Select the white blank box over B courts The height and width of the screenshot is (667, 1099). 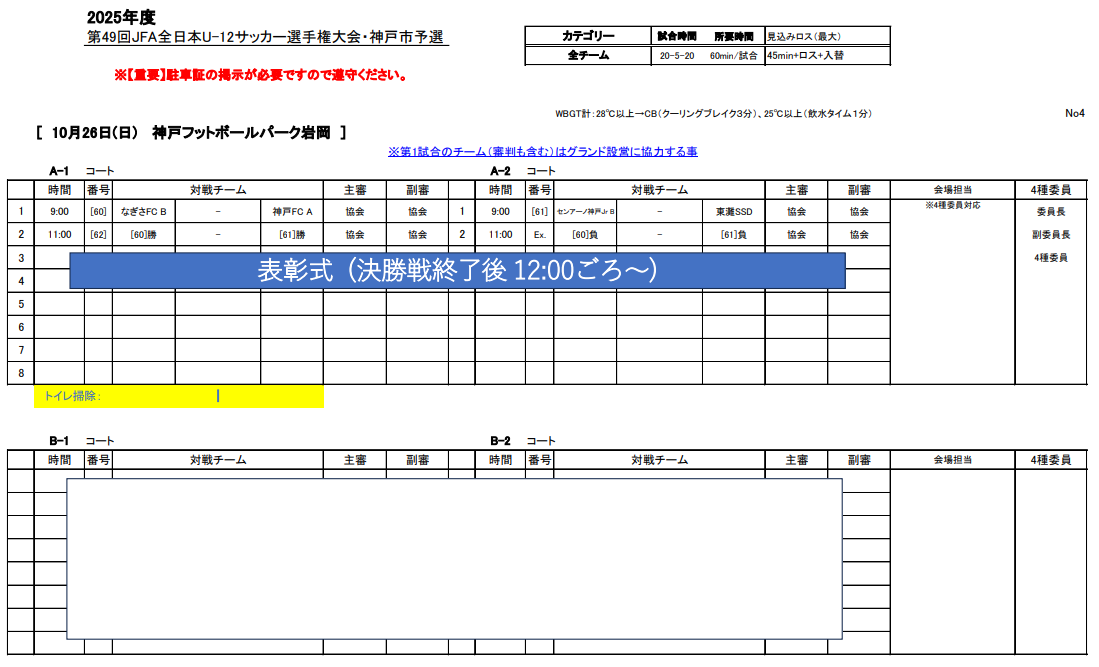tap(454, 558)
